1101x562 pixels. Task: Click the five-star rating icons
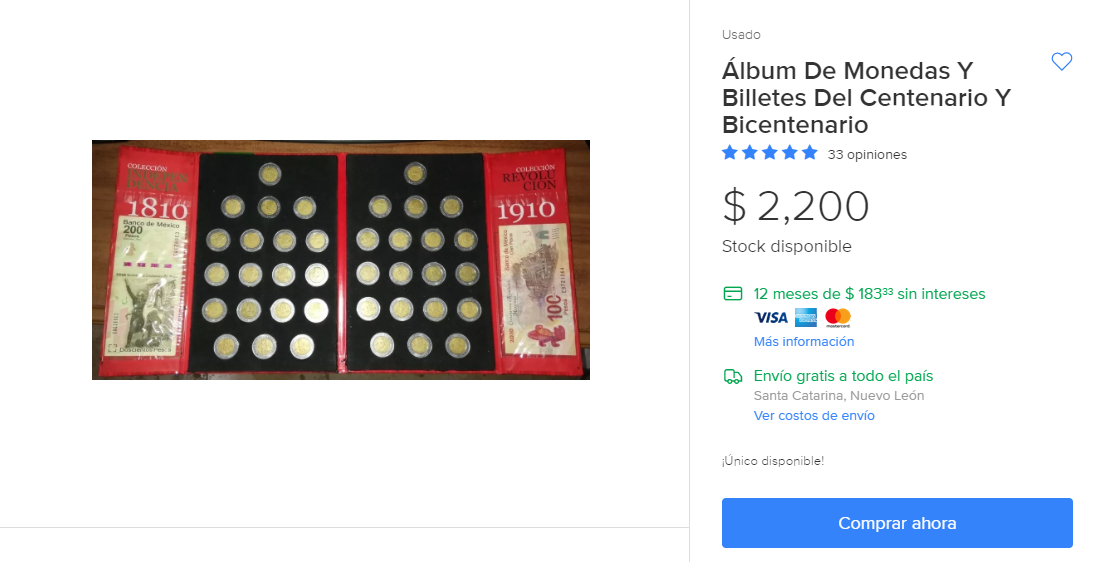770,153
